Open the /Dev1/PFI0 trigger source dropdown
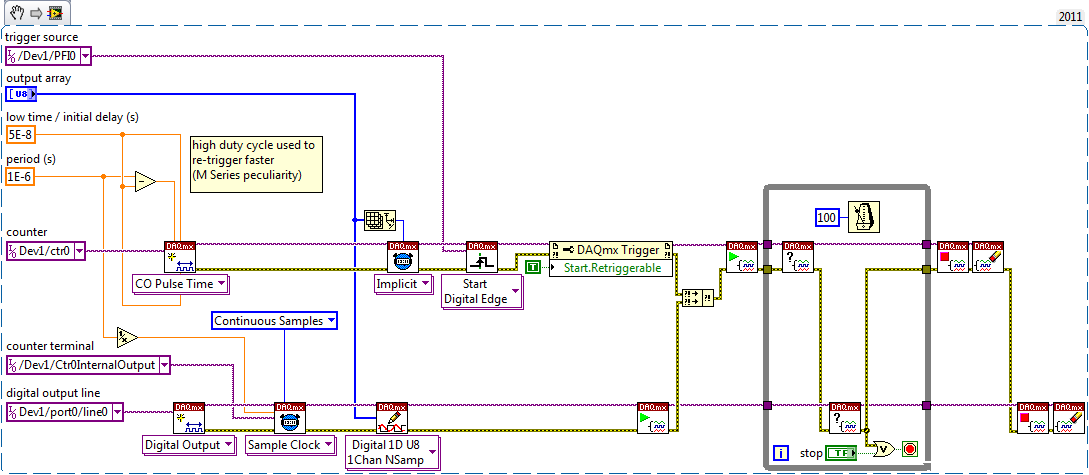Image resolution: width=1089 pixels, height=475 pixels. pyautogui.click(x=85, y=56)
